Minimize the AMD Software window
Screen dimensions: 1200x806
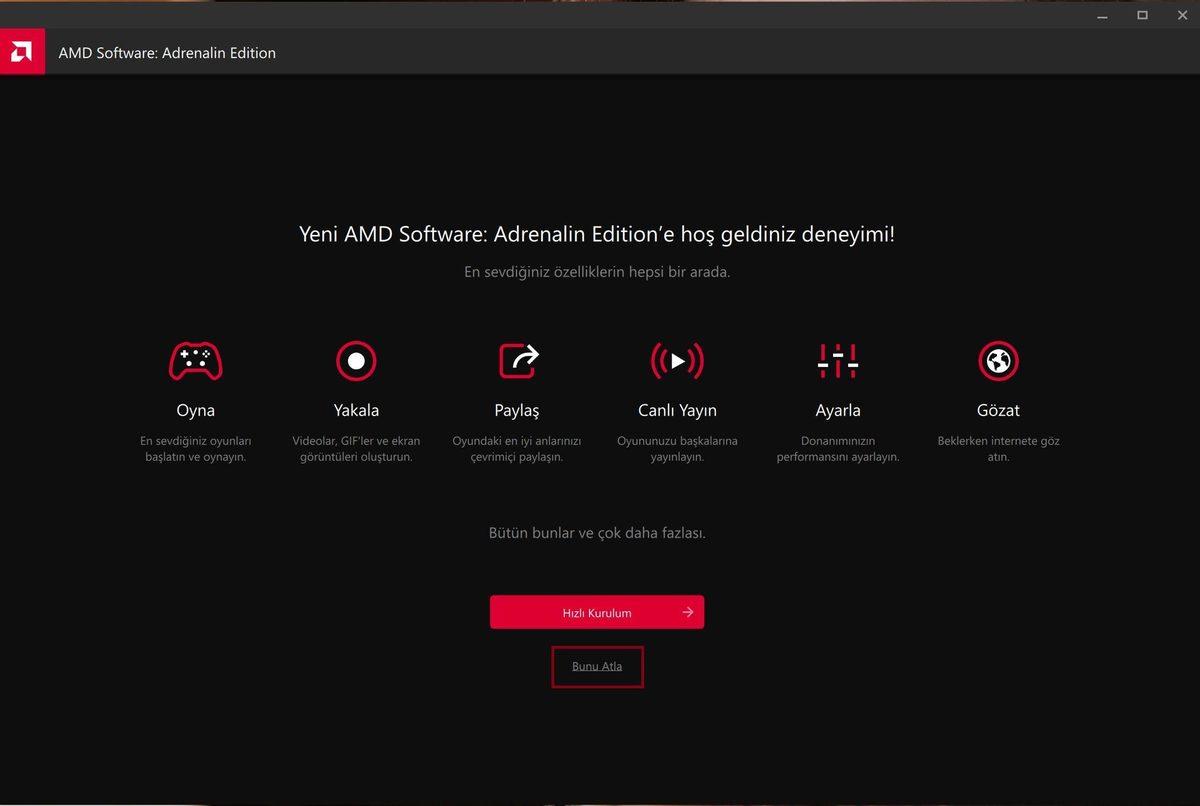pyautogui.click(x=1103, y=15)
